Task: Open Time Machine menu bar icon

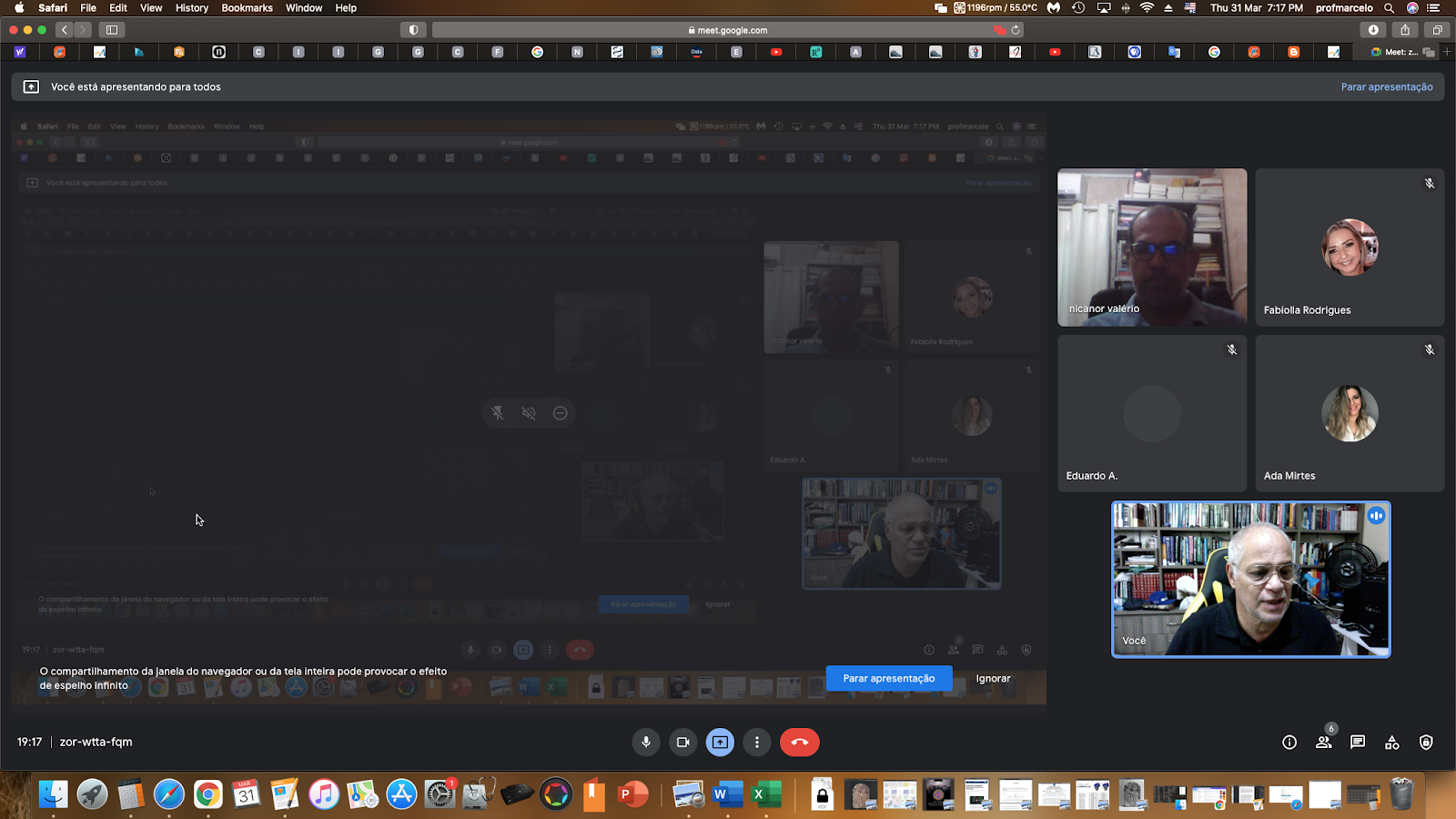Action: click(x=1078, y=7)
